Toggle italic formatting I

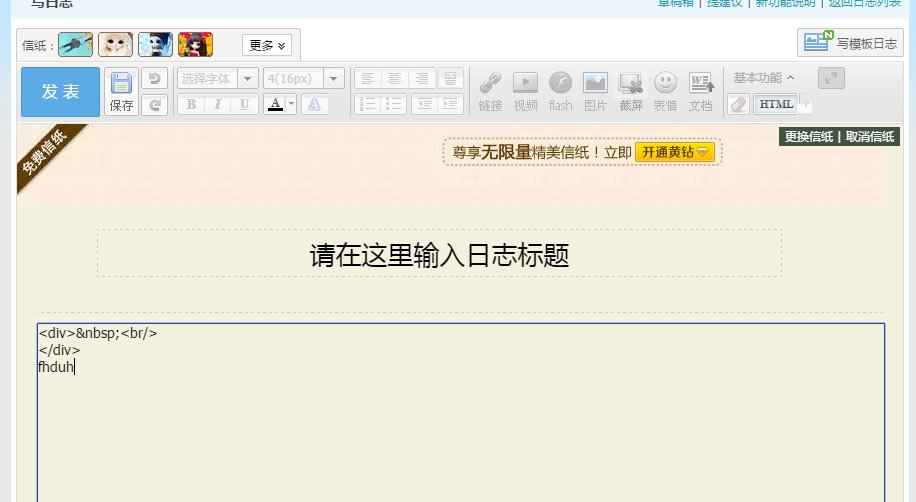(x=217, y=105)
